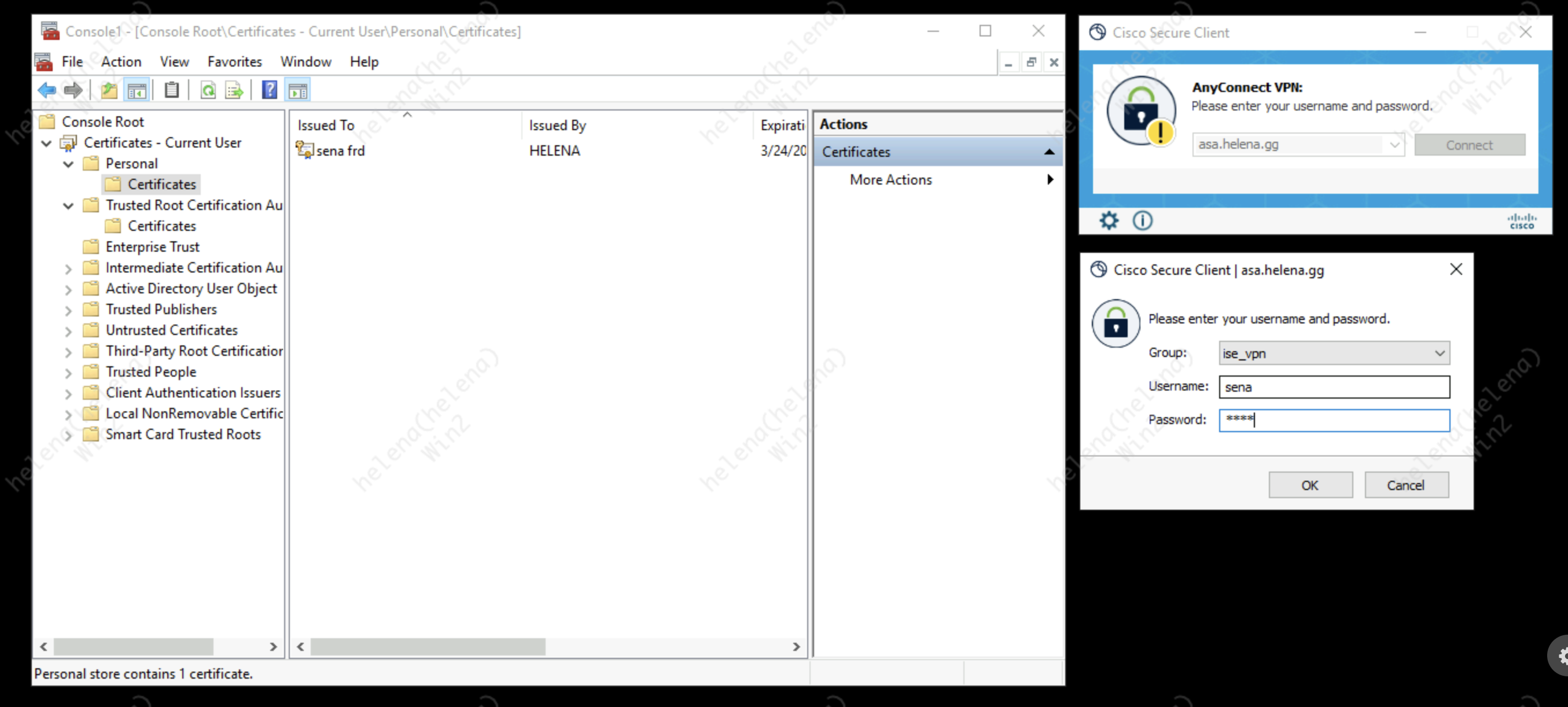Toggle Show/Hide Console Tree button
Viewport: 1568px width, 707px height.
coord(137,91)
